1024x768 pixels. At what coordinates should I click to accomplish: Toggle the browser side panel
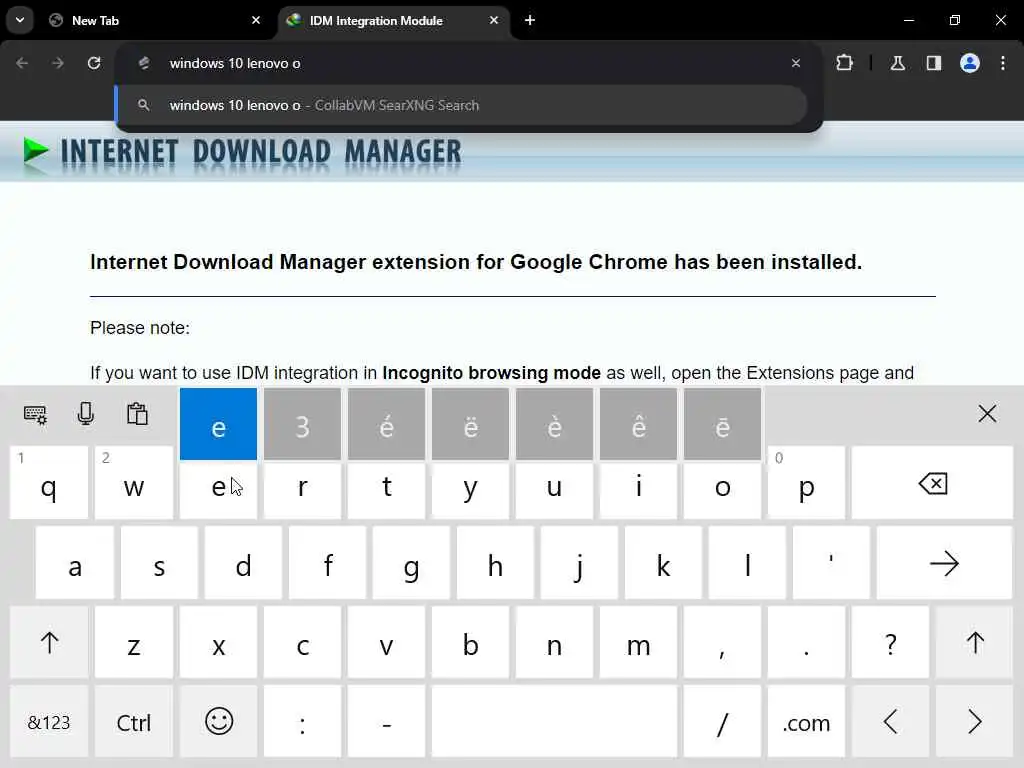pos(934,63)
